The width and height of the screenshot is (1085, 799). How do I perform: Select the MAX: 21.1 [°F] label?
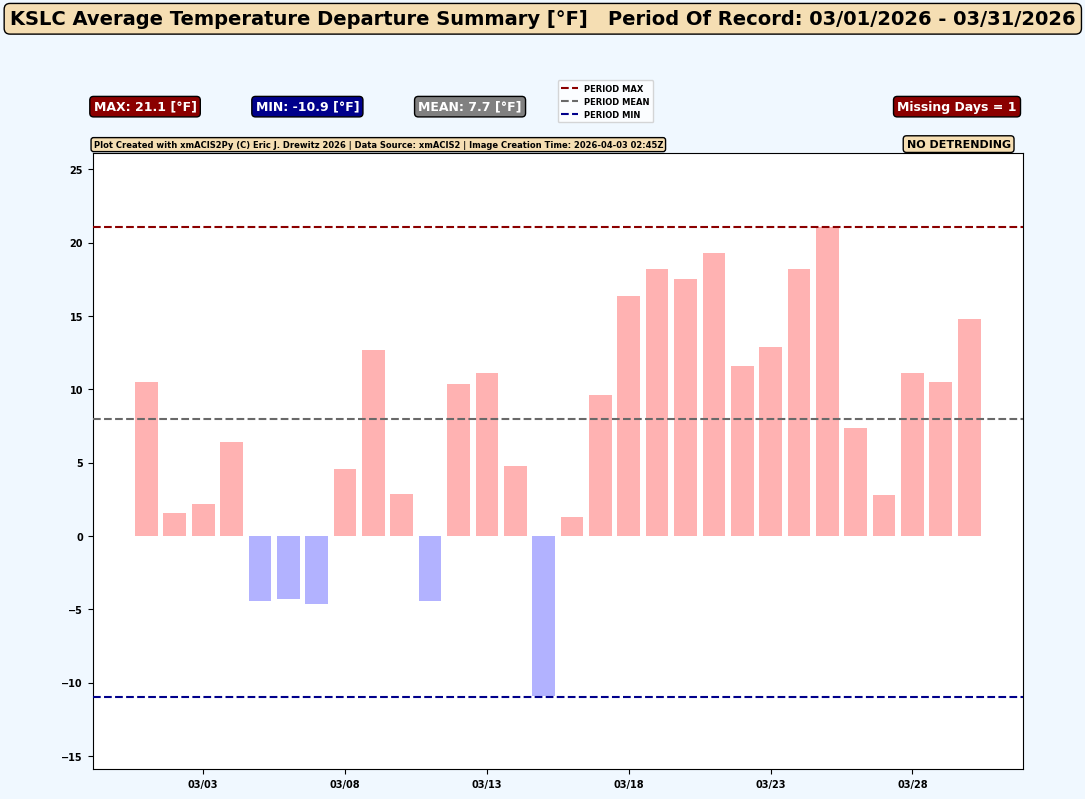145,107
